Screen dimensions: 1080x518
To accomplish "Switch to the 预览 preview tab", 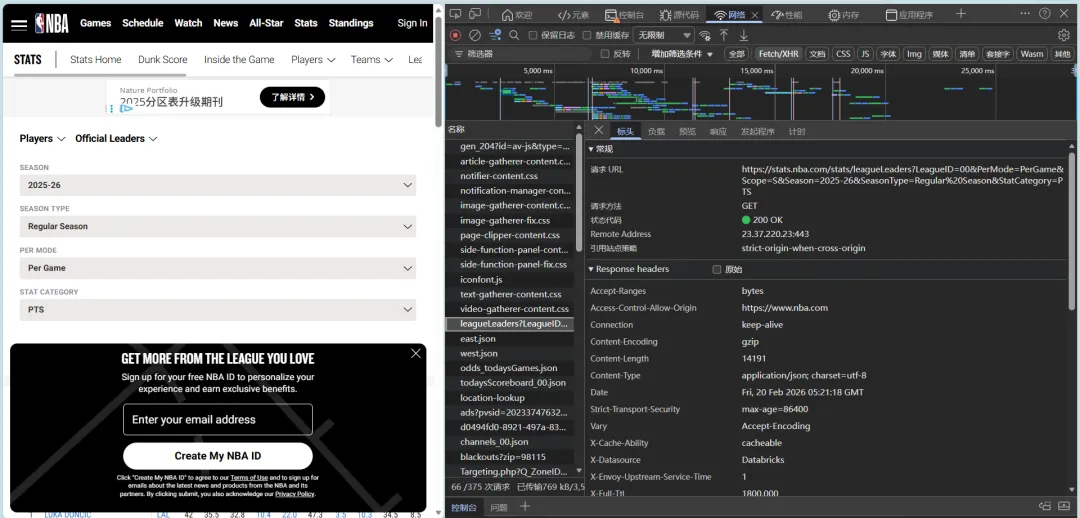I will click(687, 132).
